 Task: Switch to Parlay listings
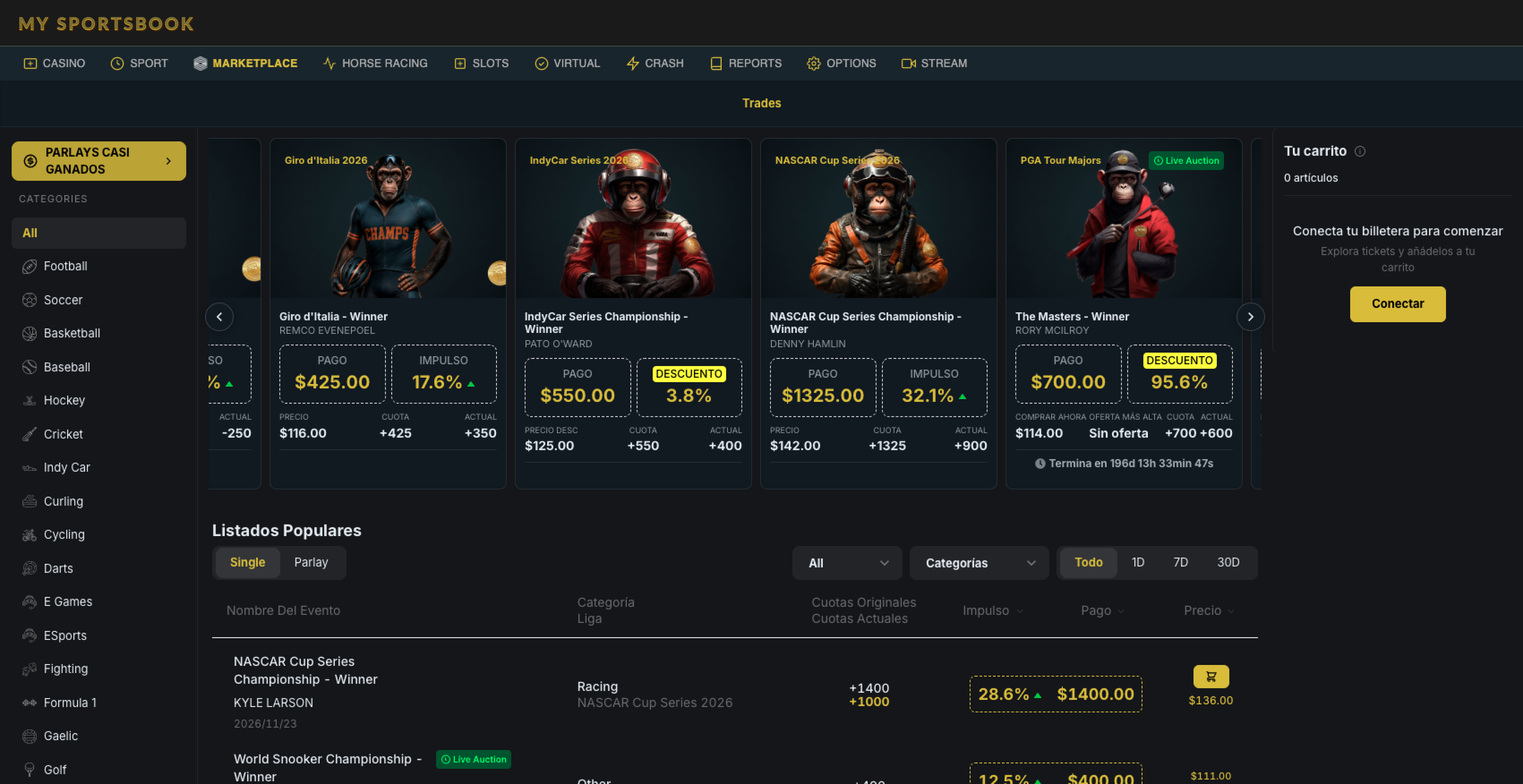(311, 562)
